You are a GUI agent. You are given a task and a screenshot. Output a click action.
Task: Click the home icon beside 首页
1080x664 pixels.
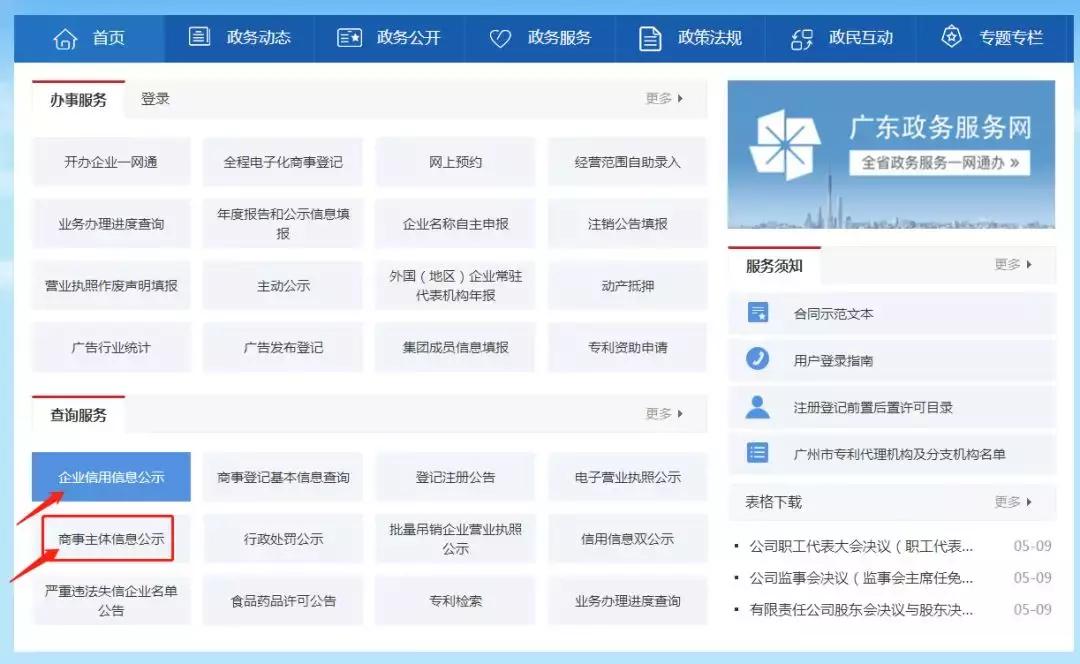click(x=66, y=38)
